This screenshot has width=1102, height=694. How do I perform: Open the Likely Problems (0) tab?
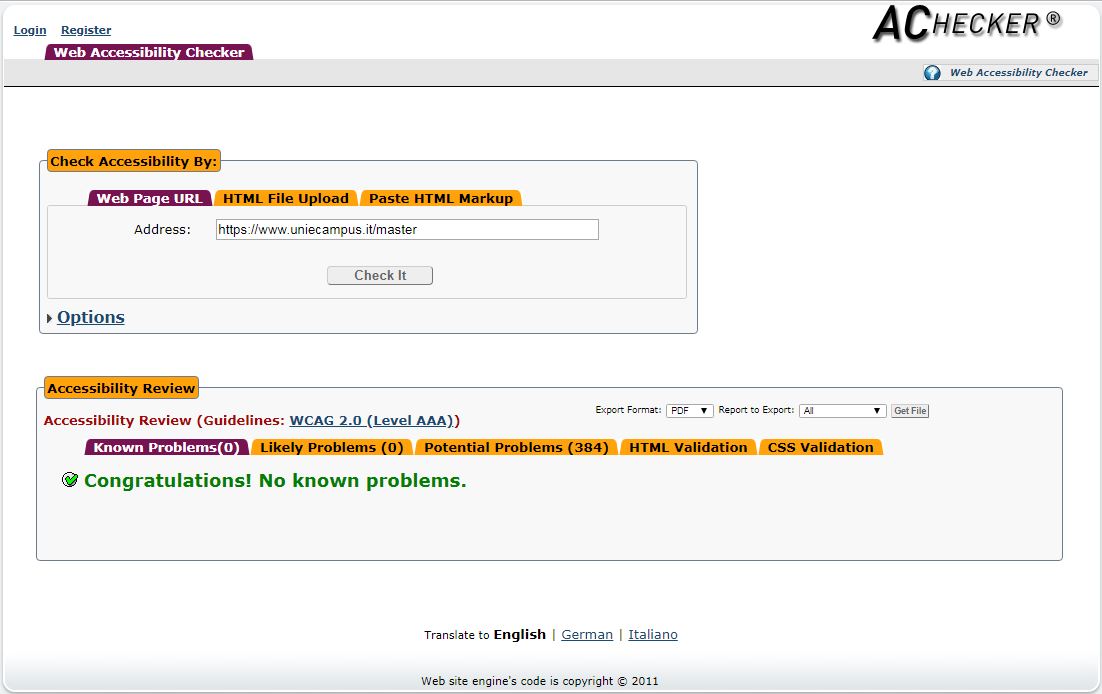(332, 447)
